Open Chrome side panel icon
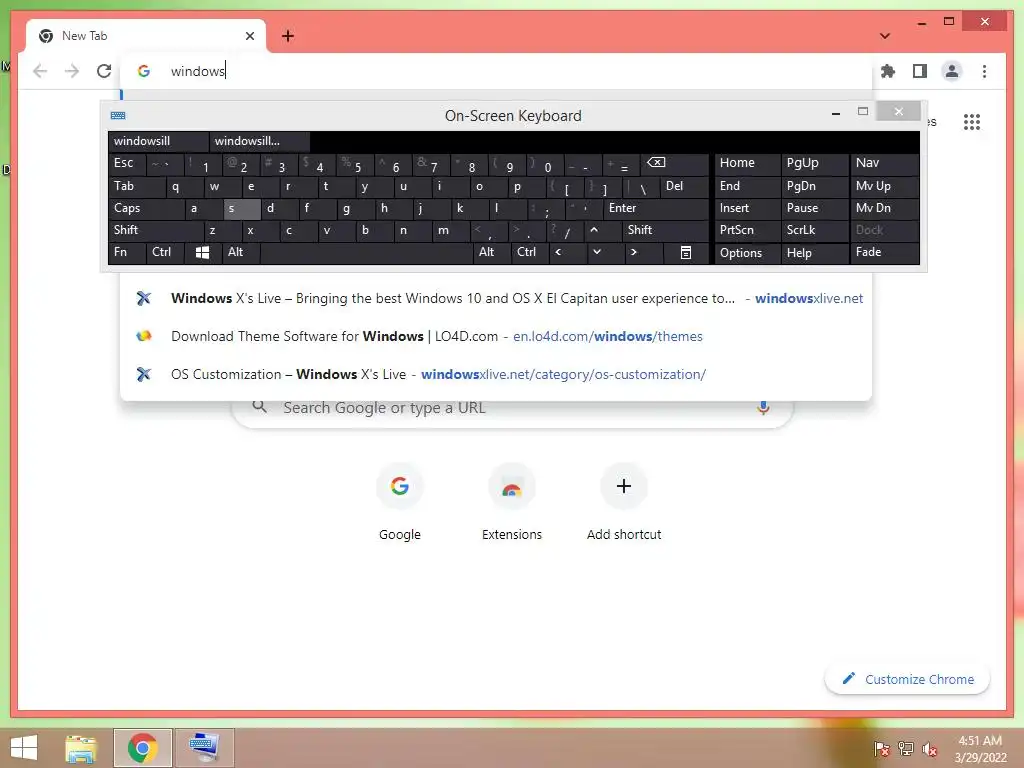This screenshot has height=768, width=1024. pyautogui.click(x=920, y=71)
